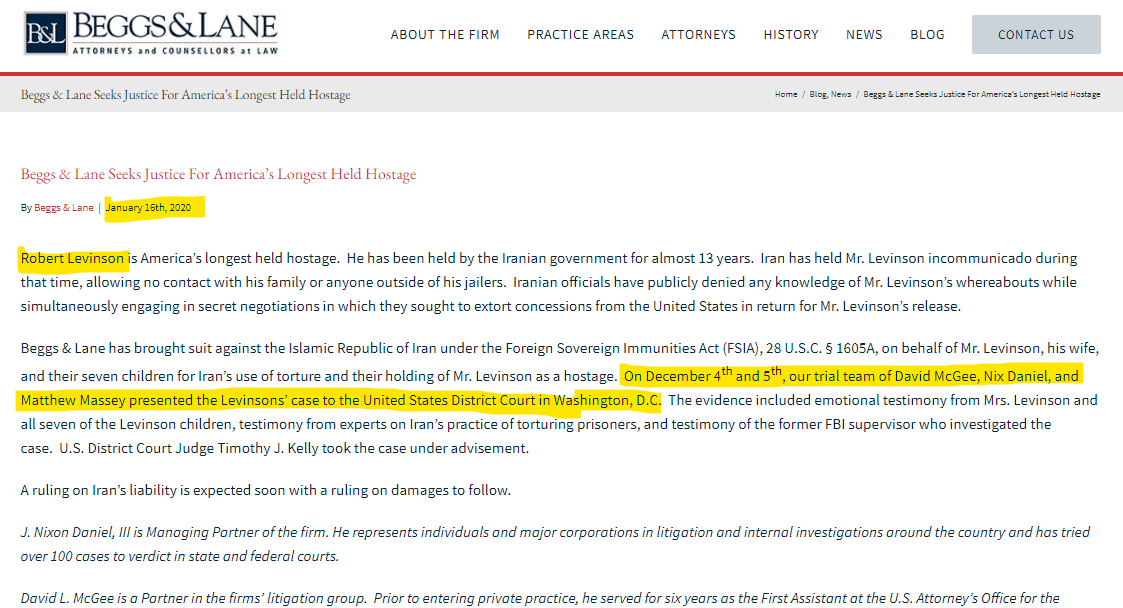Open the News breadcrumb link
The height and width of the screenshot is (608, 1123).
841,94
